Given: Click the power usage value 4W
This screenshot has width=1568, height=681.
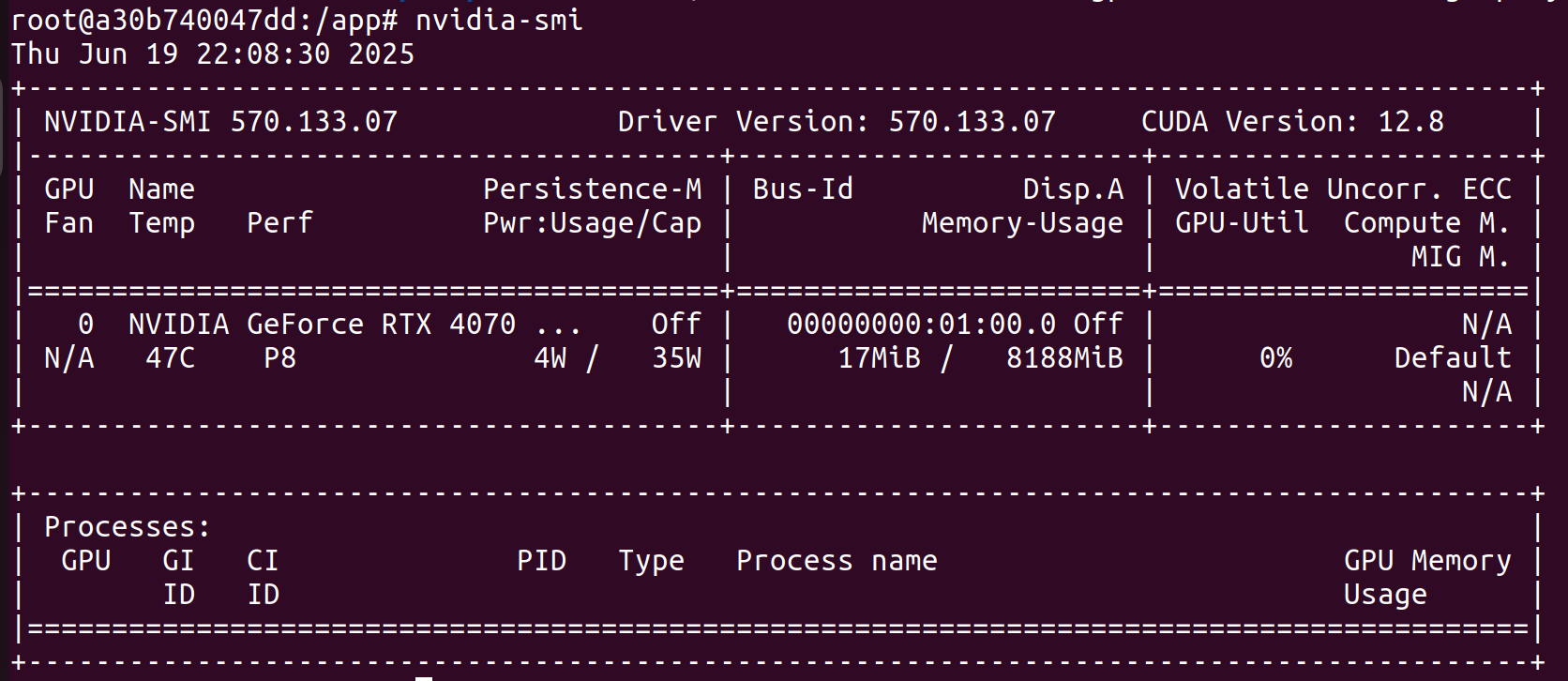Looking at the screenshot, I should click(x=550, y=357).
